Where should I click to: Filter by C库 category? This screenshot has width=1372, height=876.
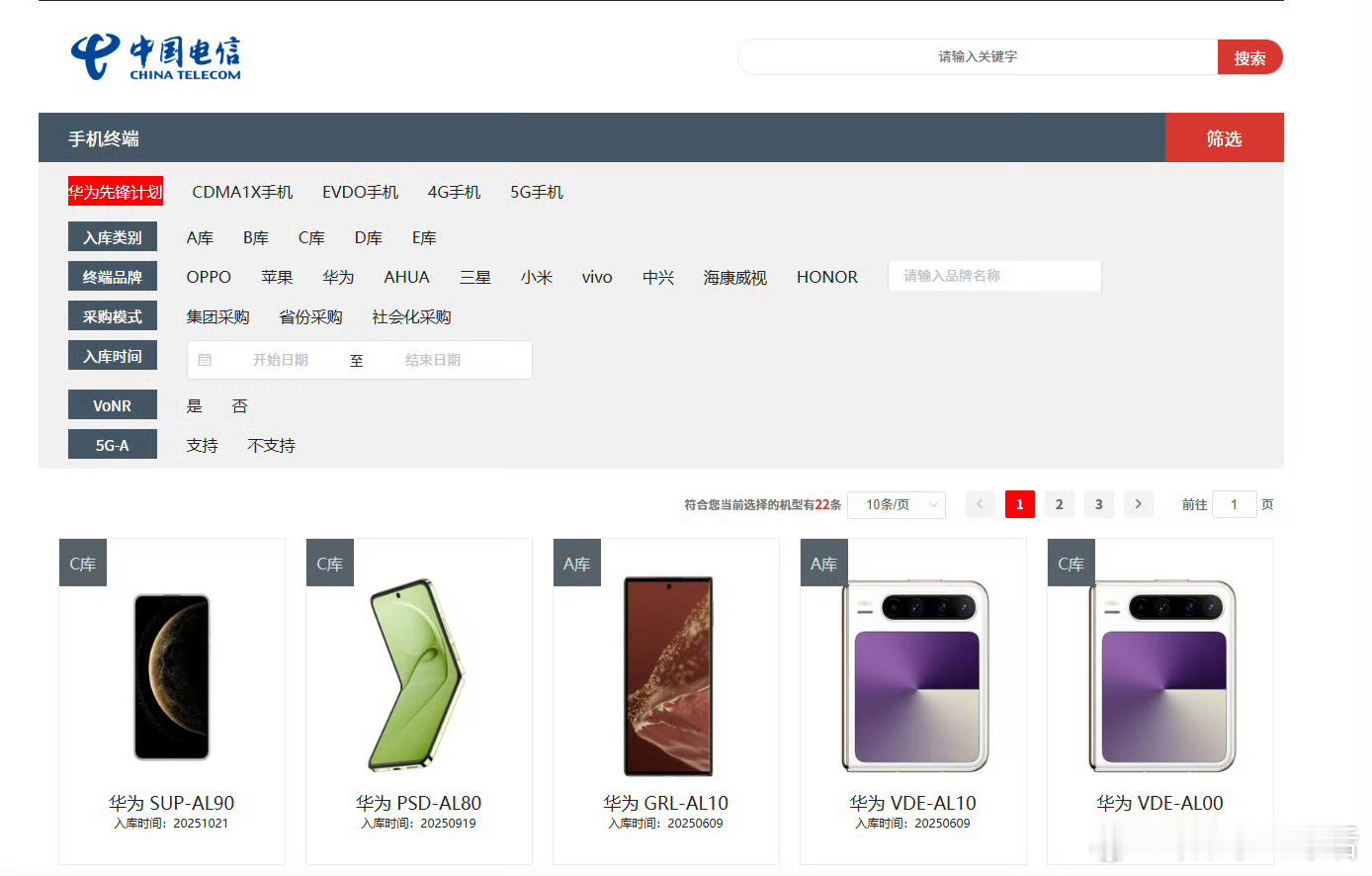pyautogui.click(x=311, y=238)
